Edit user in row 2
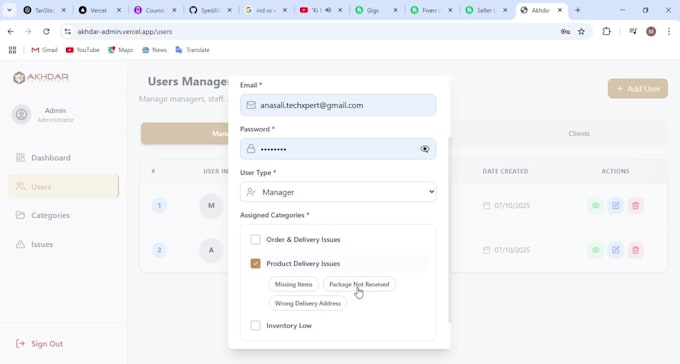The height and width of the screenshot is (364, 680). point(616,250)
